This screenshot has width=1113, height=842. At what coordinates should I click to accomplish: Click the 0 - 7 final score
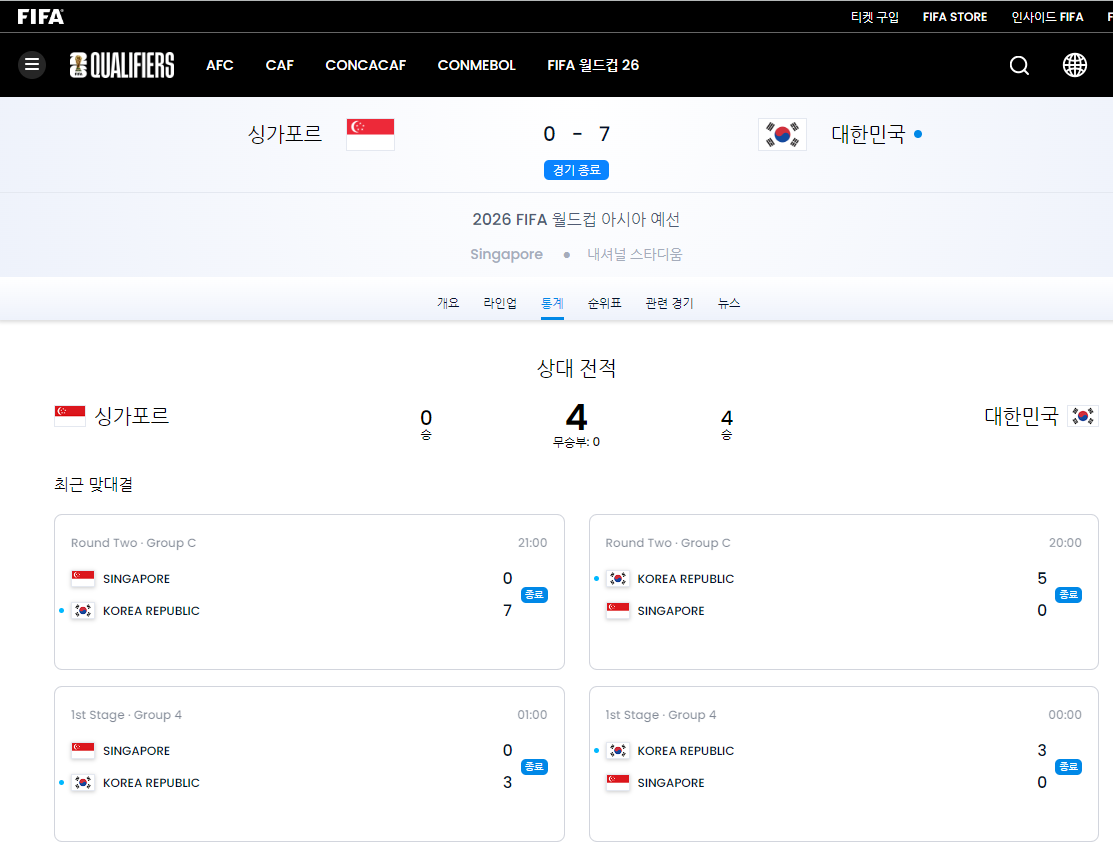click(x=576, y=133)
